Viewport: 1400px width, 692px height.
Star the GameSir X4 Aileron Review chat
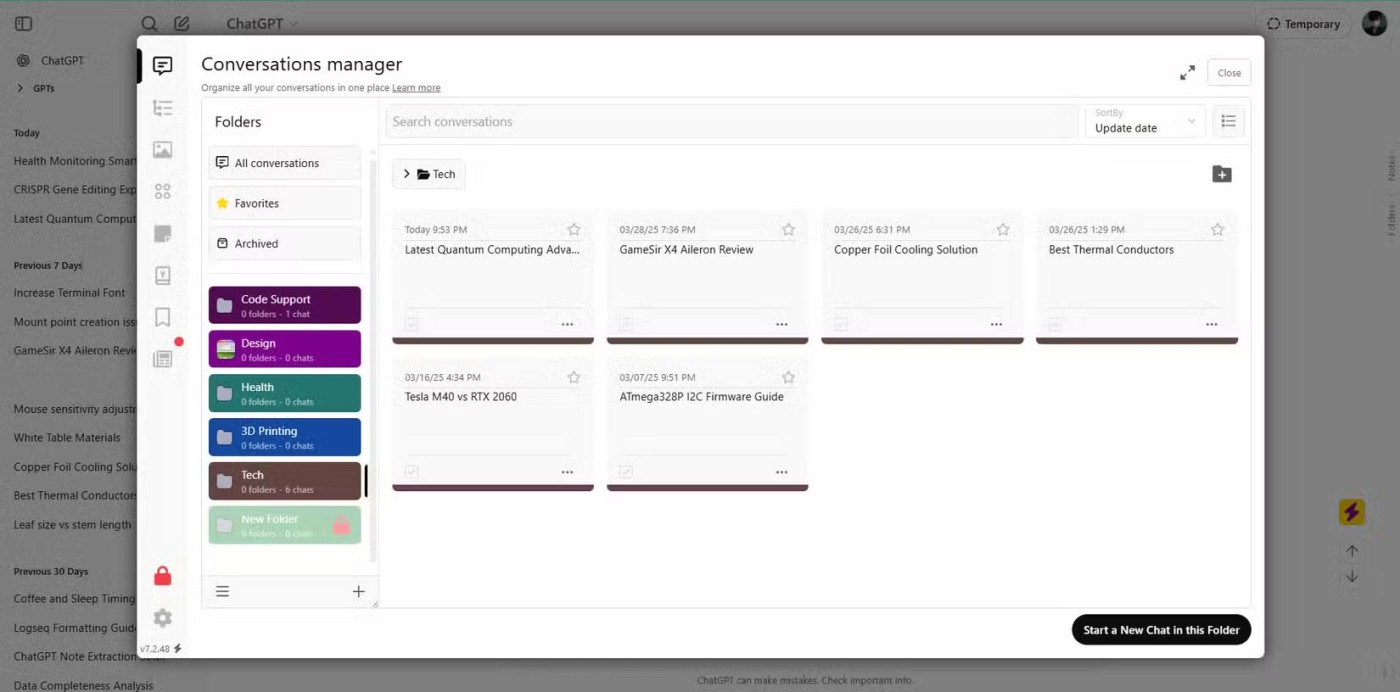pyautogui.click(x=788, y=230)
